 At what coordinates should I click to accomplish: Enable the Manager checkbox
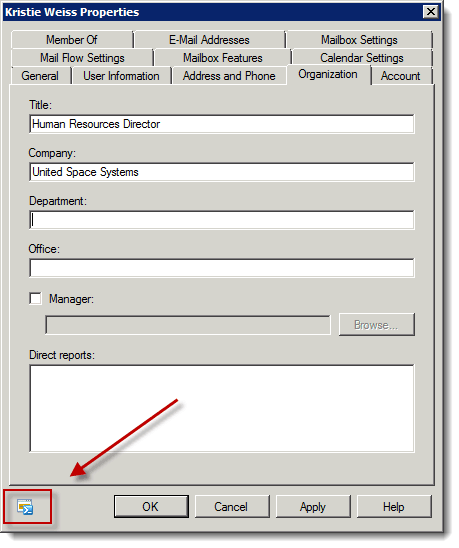[x=35, y=298]
